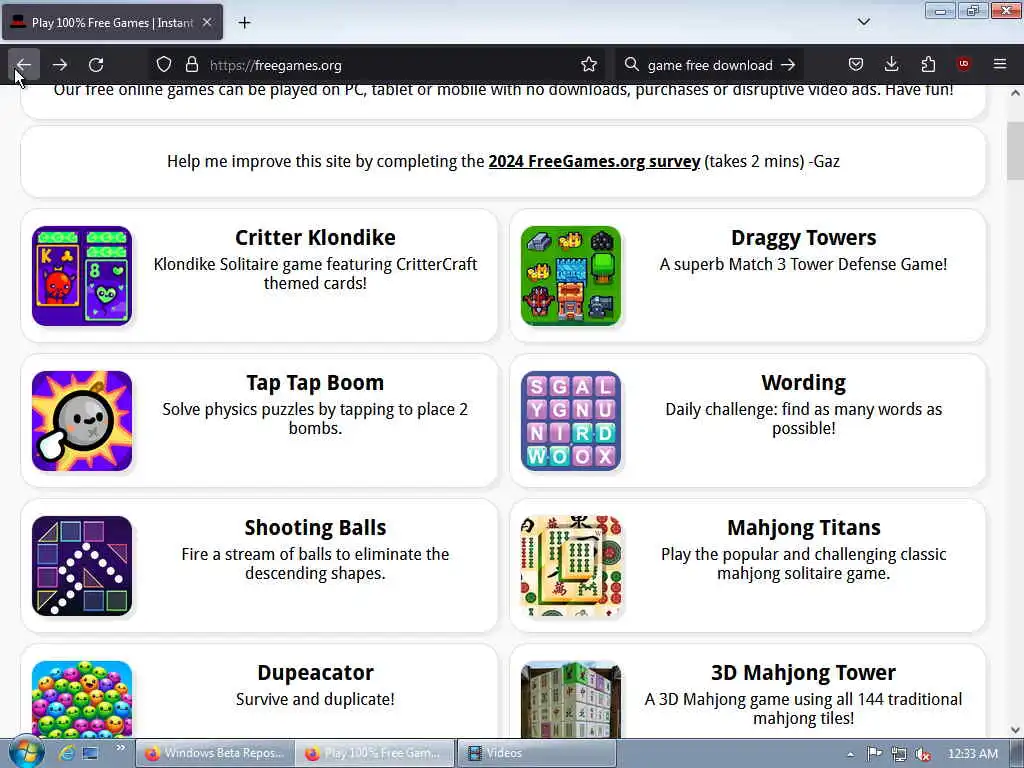The width and height of the screenshot is (1024, 768).
Task: Open the 3D Mahjong Tower game title
Action: coord(803,673)
